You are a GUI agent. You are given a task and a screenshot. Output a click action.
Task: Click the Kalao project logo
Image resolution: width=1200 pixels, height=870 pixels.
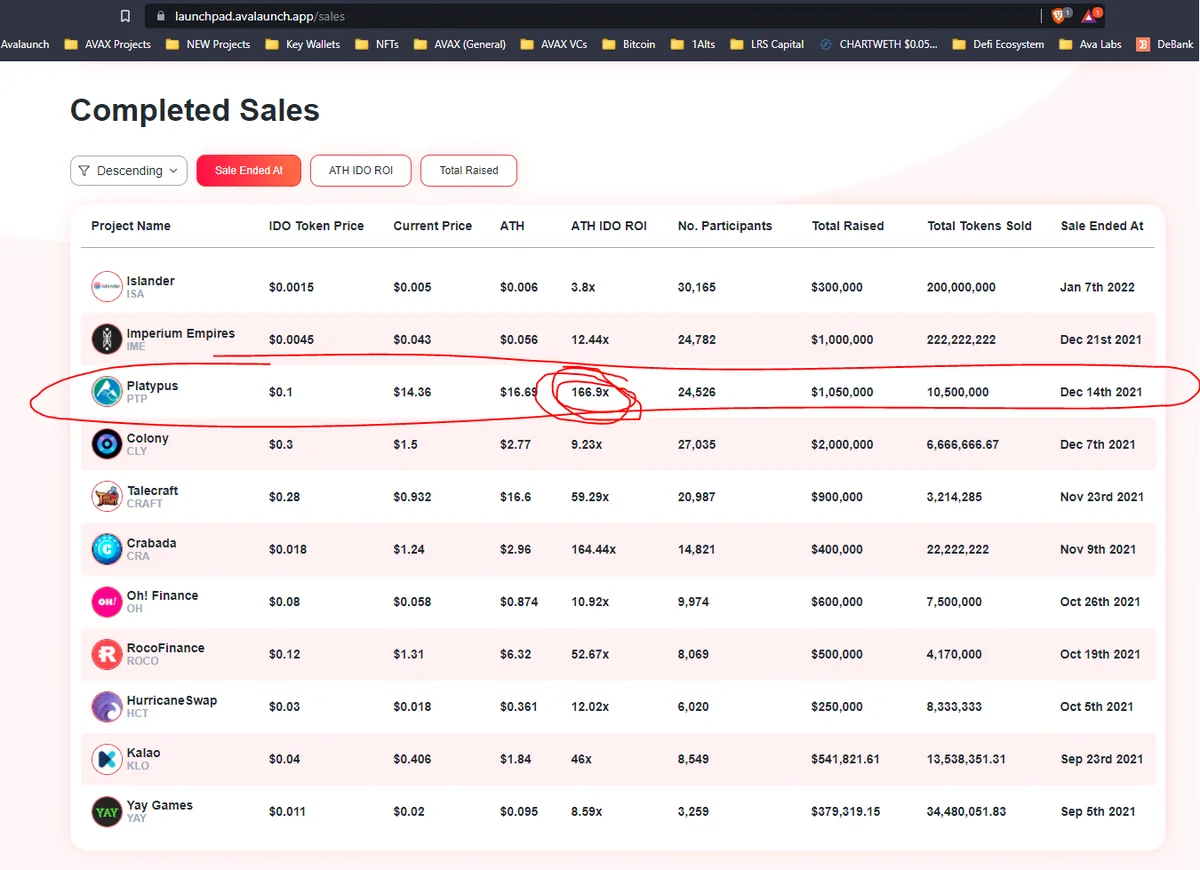pos(106,759)
